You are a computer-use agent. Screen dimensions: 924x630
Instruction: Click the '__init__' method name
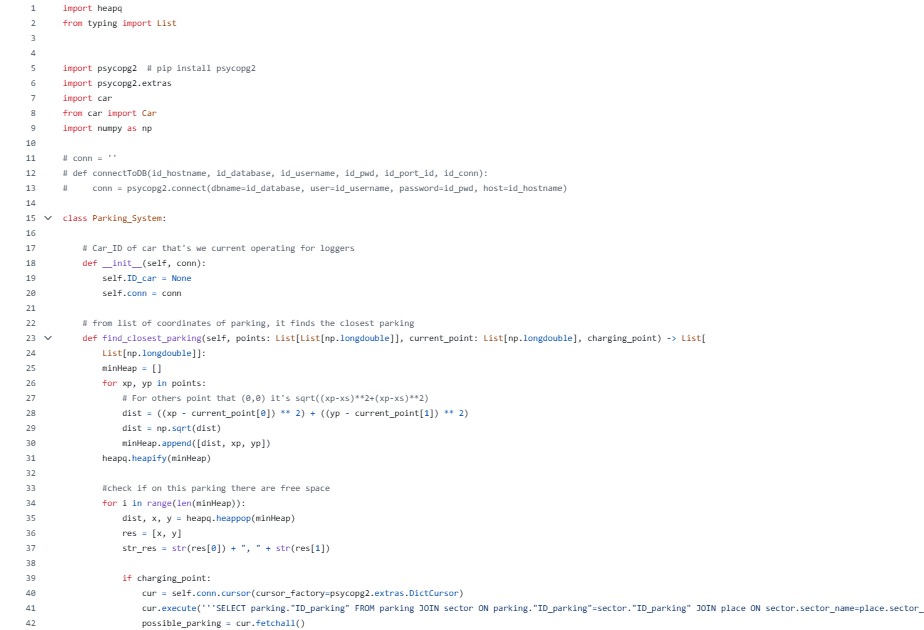pos(122,263)
